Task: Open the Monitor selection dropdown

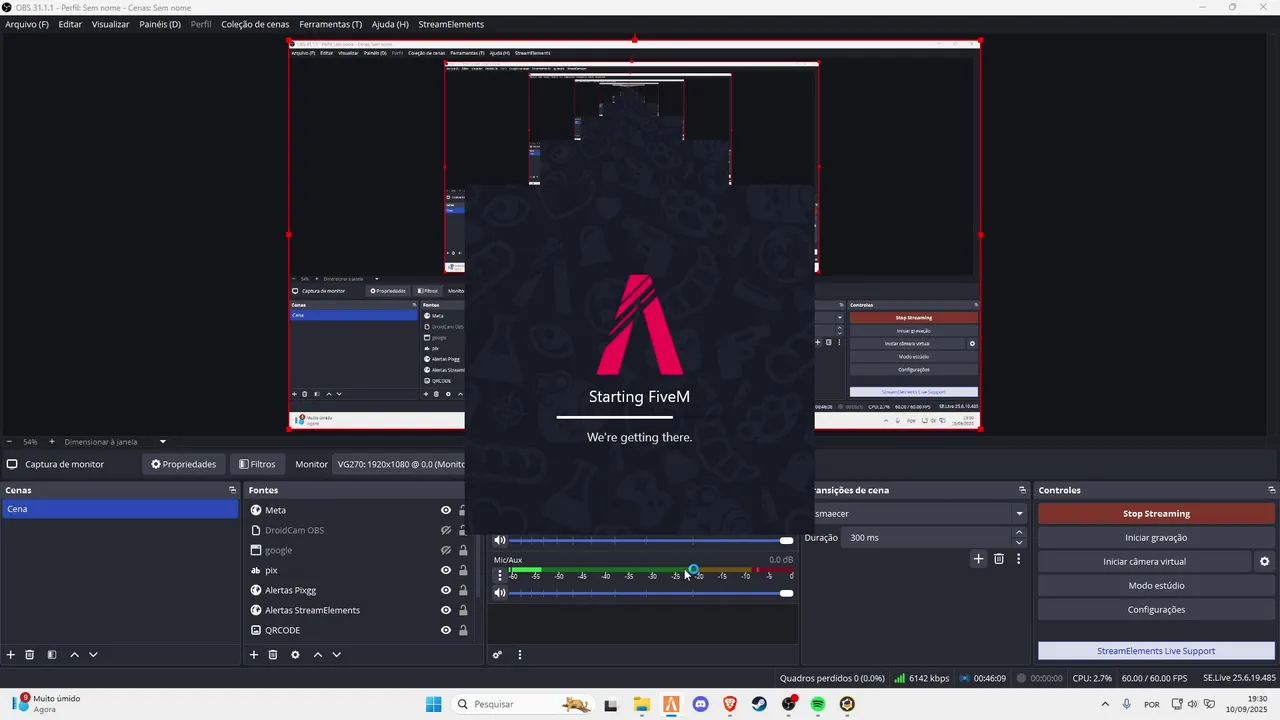Action: [x=400, y=464]
